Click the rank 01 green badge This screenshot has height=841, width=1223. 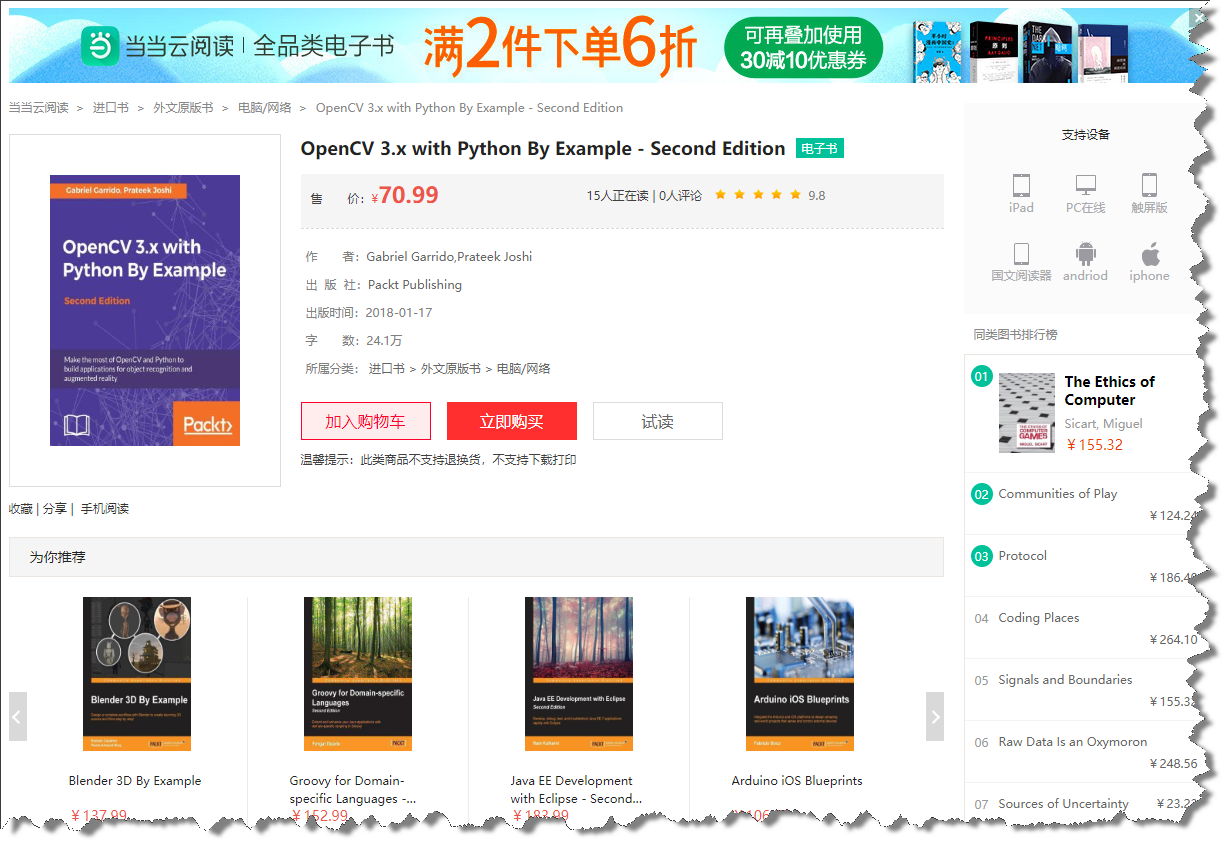[x=981, y=377]
